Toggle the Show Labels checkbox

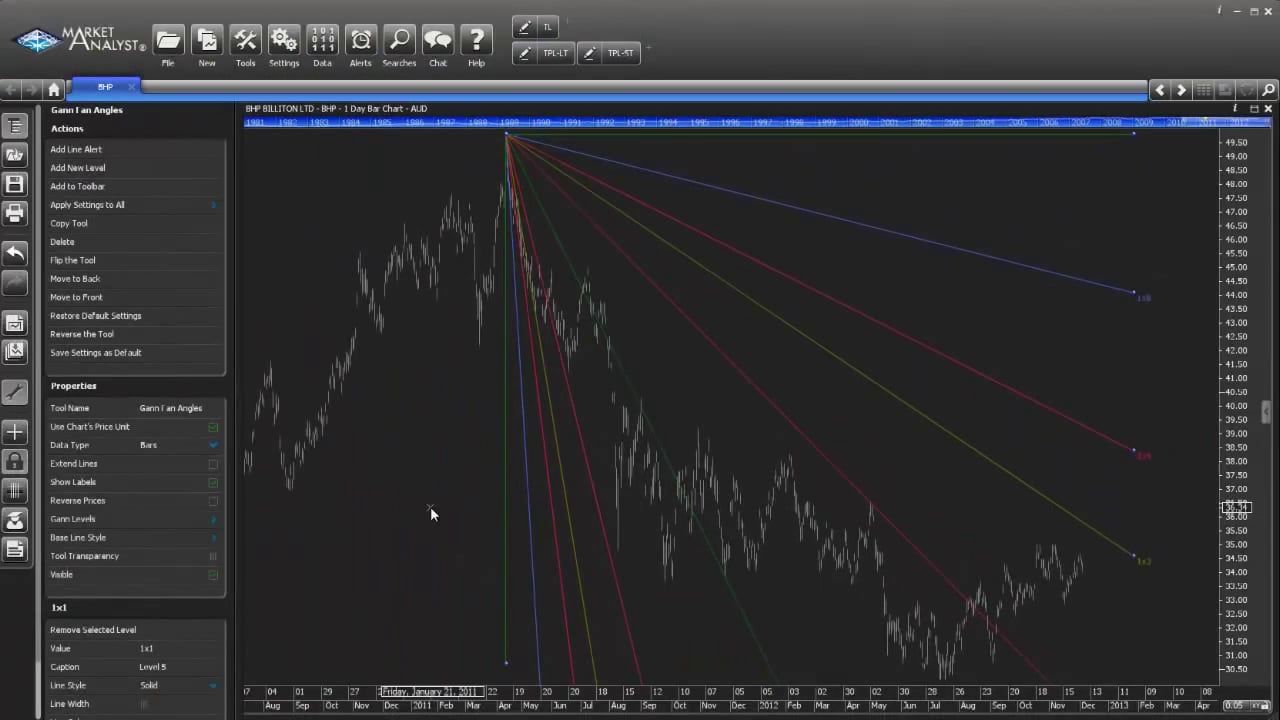(213, 482)
